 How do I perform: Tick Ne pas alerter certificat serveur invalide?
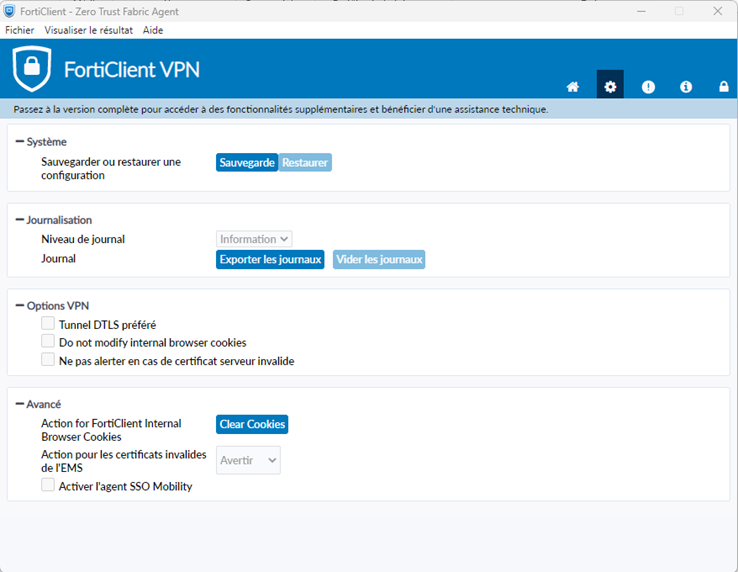point(48,359)
